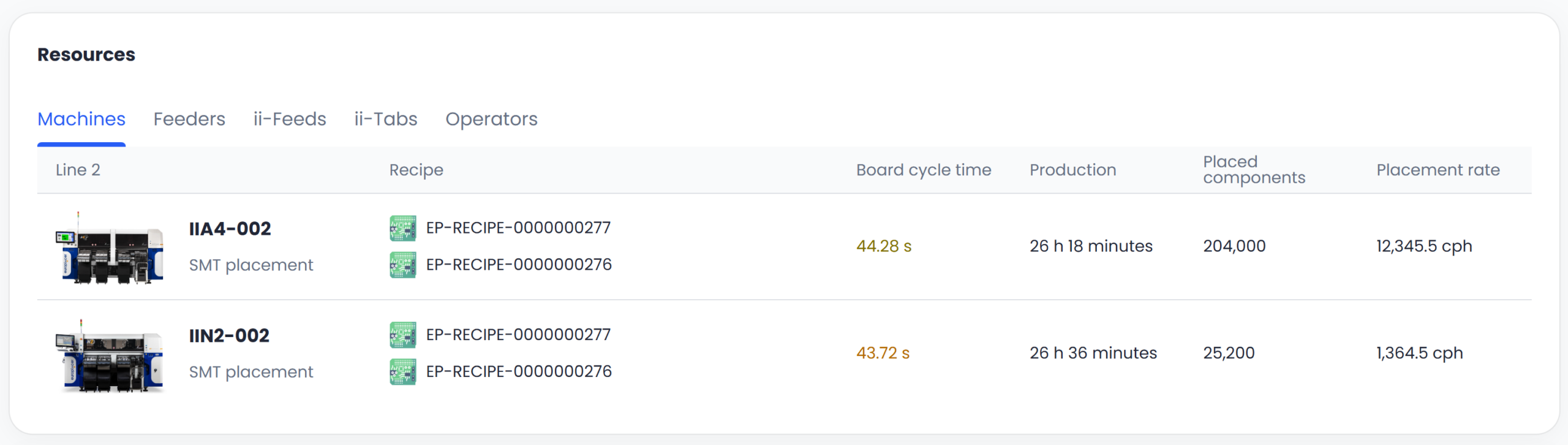This screenshot has width=1568, height=445.
Task: Open machine IIA4-002 details
Action: click(230, 229)
